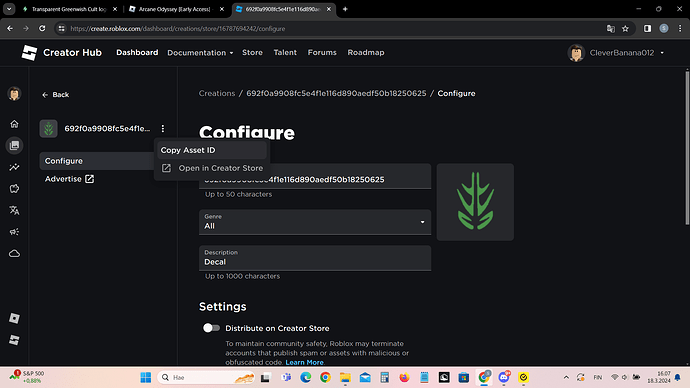Click the Roblox Creator Hub logo

(62, 53)
